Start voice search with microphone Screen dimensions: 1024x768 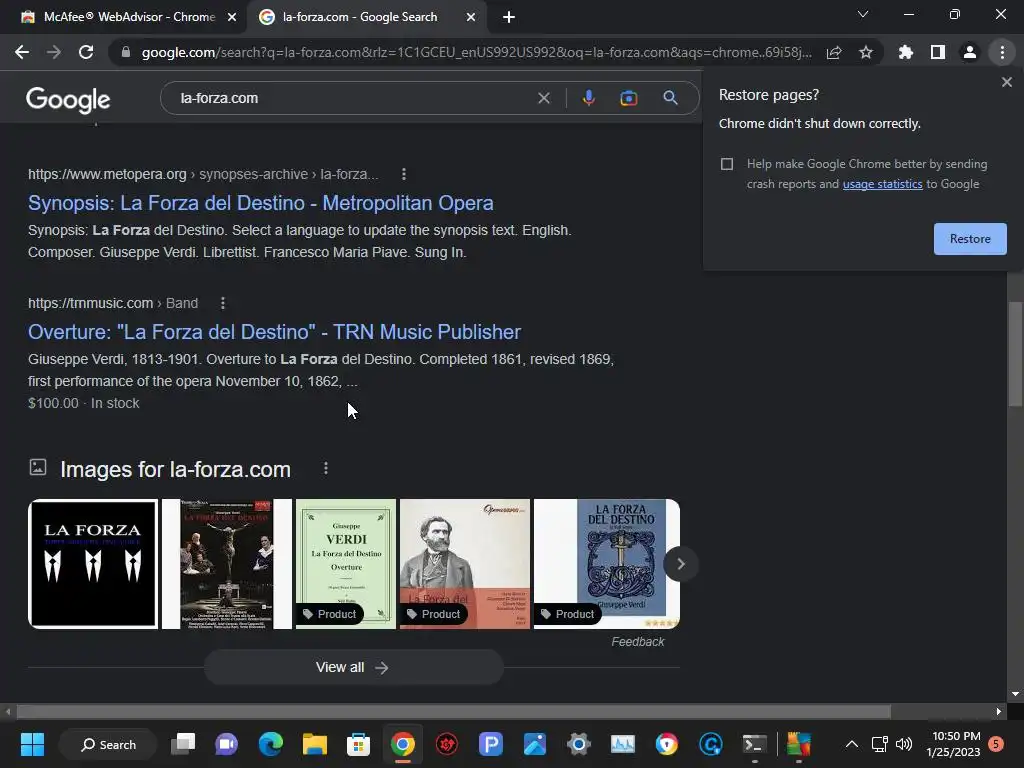tap(588, 98)
